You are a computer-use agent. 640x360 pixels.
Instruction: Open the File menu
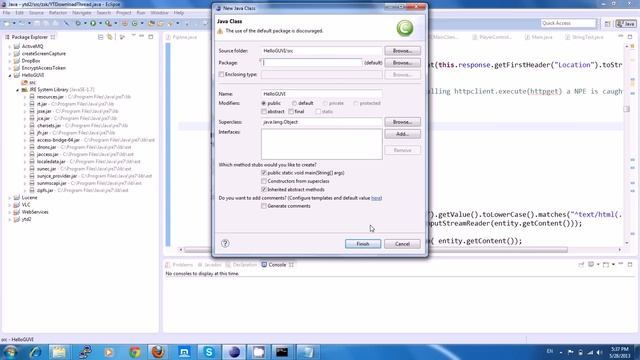coord(7,13)
